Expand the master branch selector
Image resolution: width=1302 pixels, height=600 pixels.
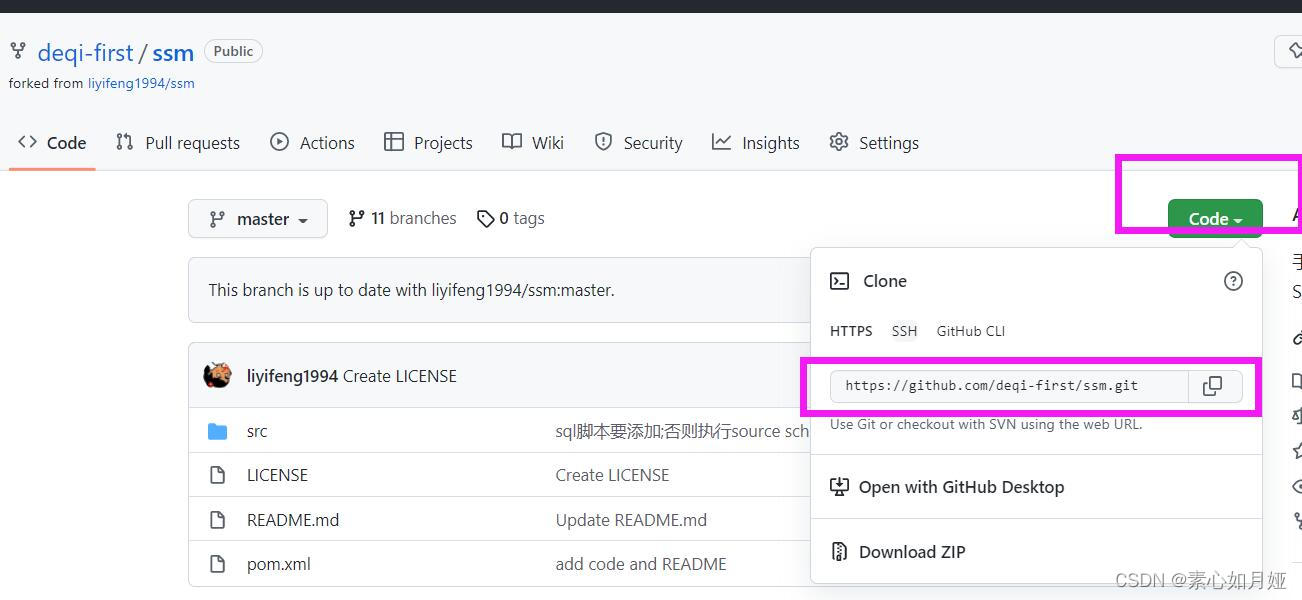click(x=258, y=219)
